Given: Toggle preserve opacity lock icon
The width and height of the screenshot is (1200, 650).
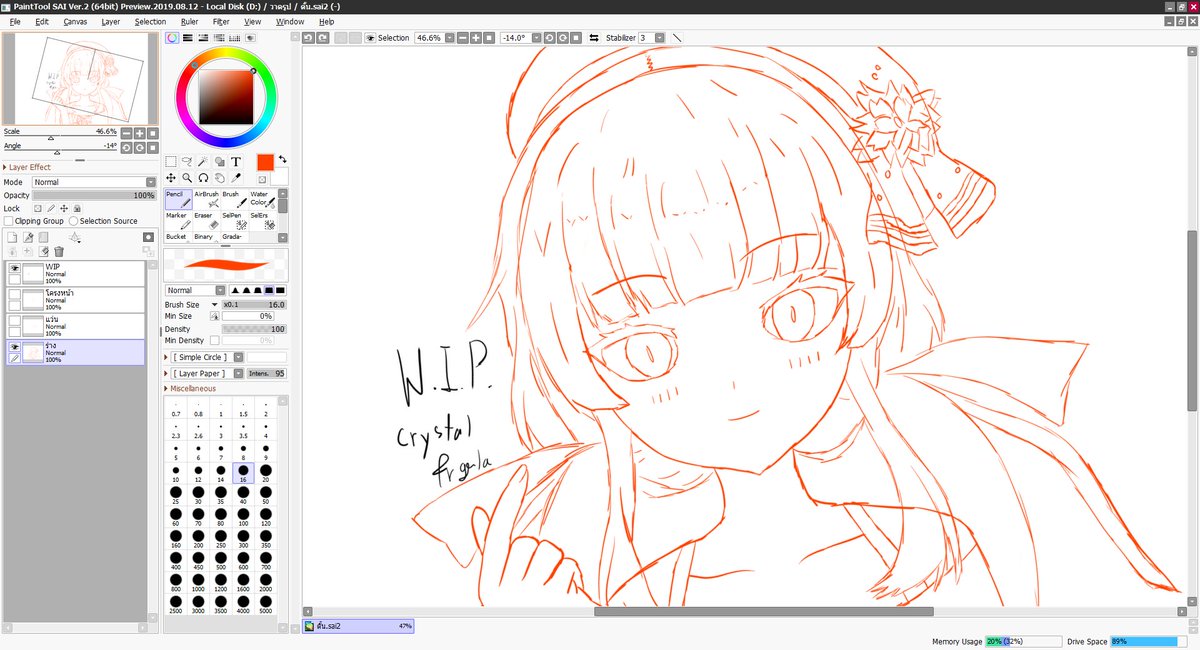Looking at the screenshot, I should click(x=37, y=208).
